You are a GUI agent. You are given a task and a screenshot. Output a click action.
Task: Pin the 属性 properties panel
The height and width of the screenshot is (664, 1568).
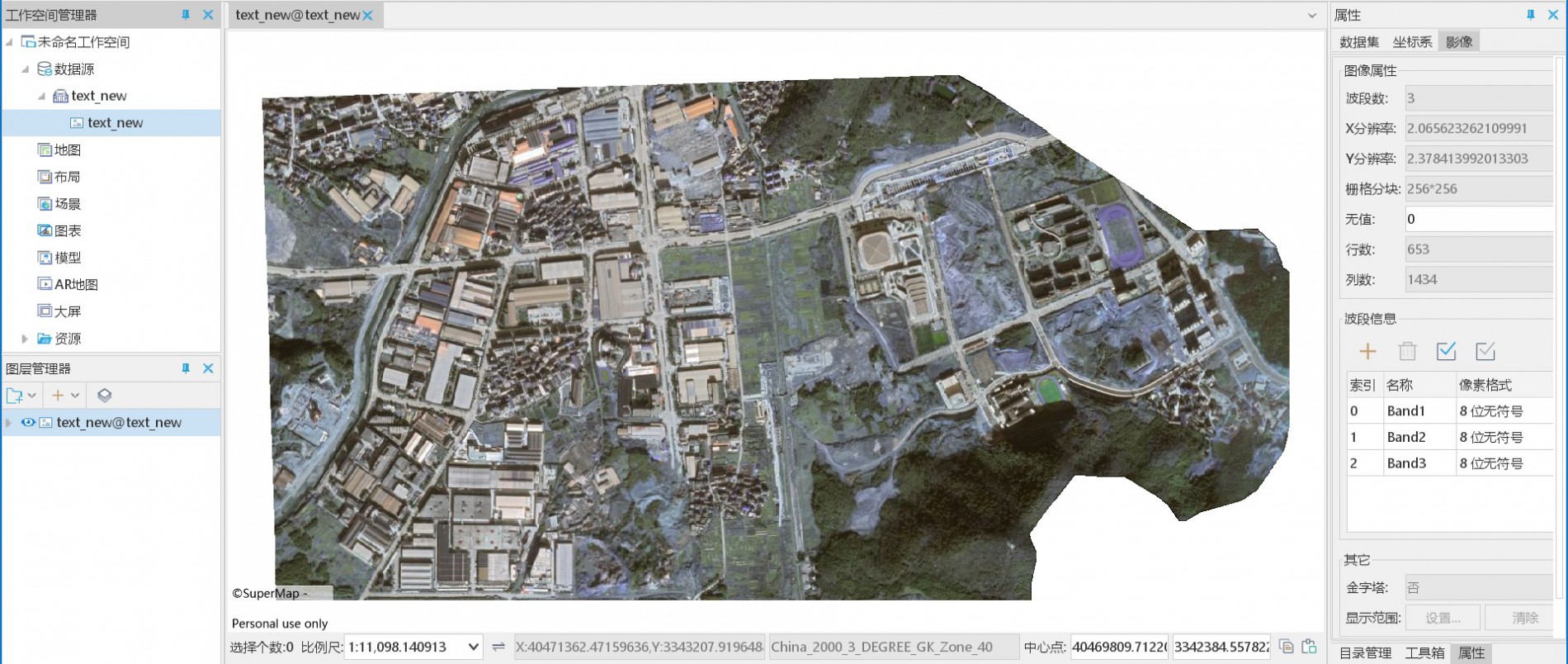[1531, 15]
